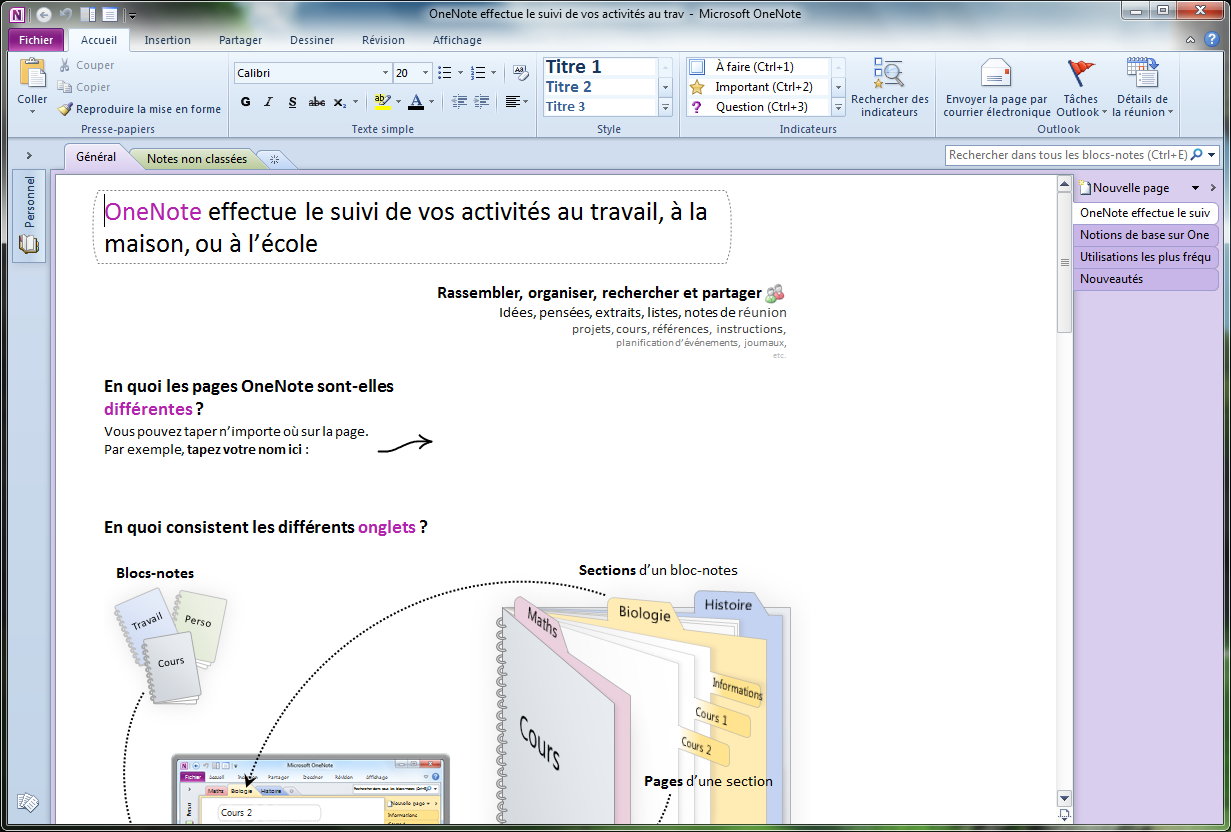Toggle italic formatting (I)
Screen dimensions: 1231x832
268,102
